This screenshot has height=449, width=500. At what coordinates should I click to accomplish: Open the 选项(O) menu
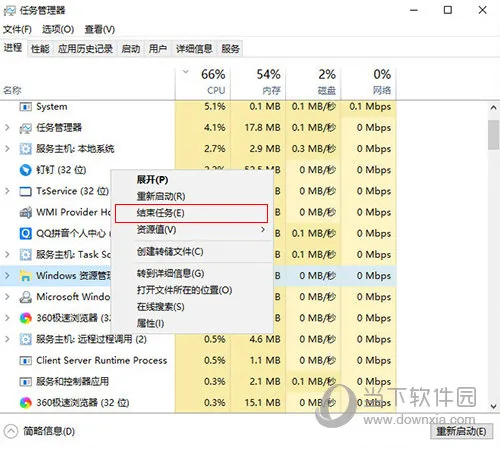pos(58,30)
